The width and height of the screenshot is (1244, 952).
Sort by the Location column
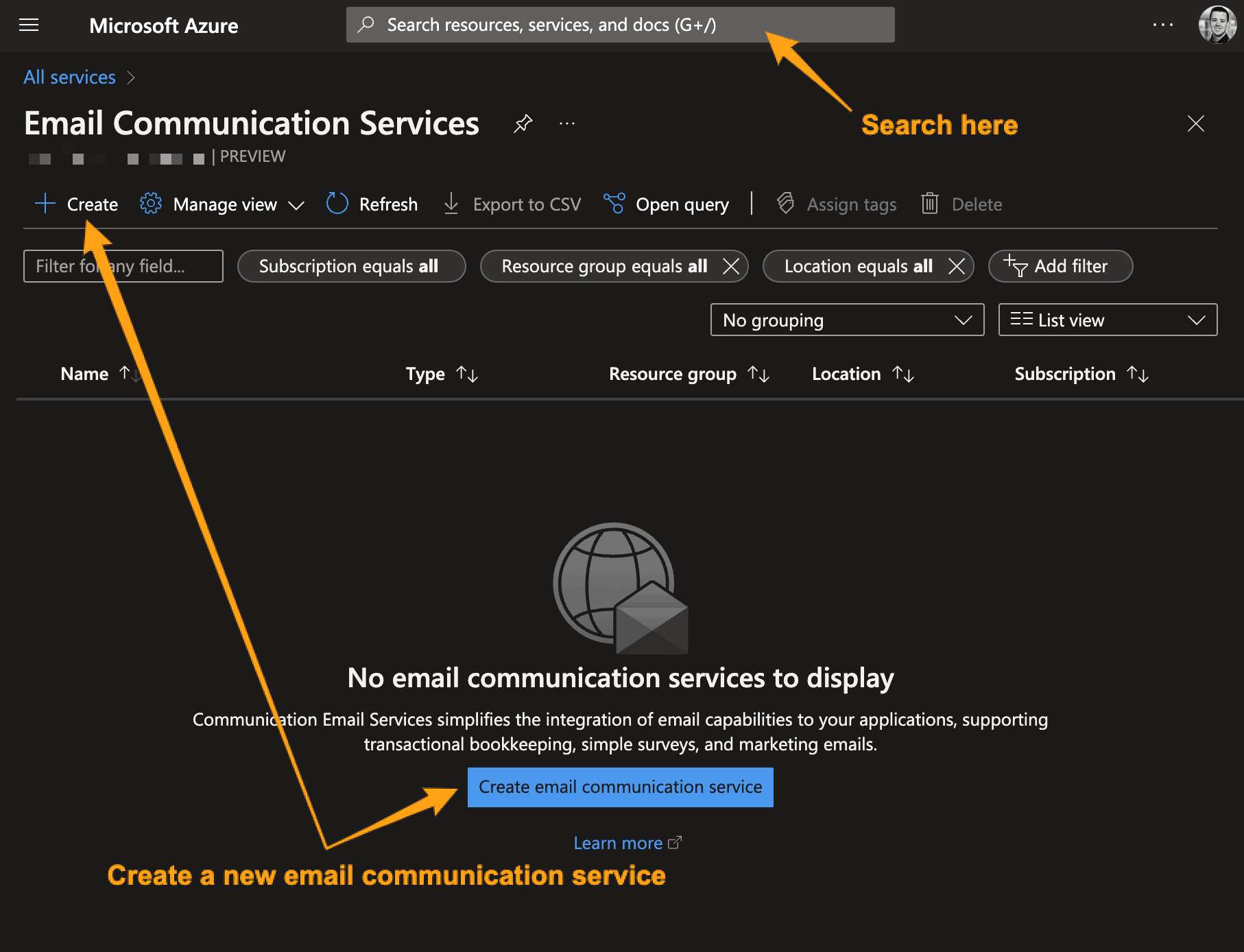click(863, 374)
